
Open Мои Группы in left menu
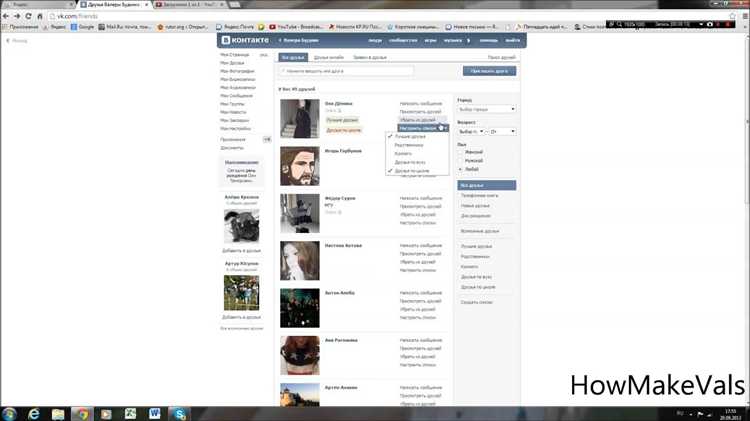pos(232,104)
